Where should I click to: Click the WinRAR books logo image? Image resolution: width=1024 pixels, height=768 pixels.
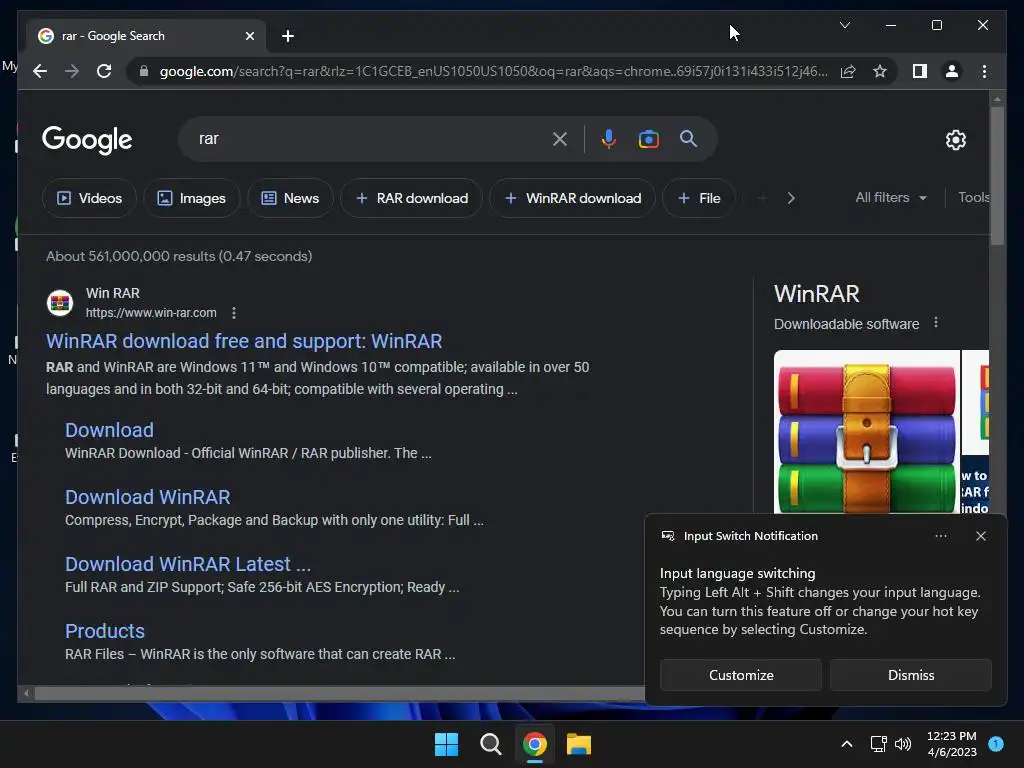pyautogui.click(x=867, y=432)
